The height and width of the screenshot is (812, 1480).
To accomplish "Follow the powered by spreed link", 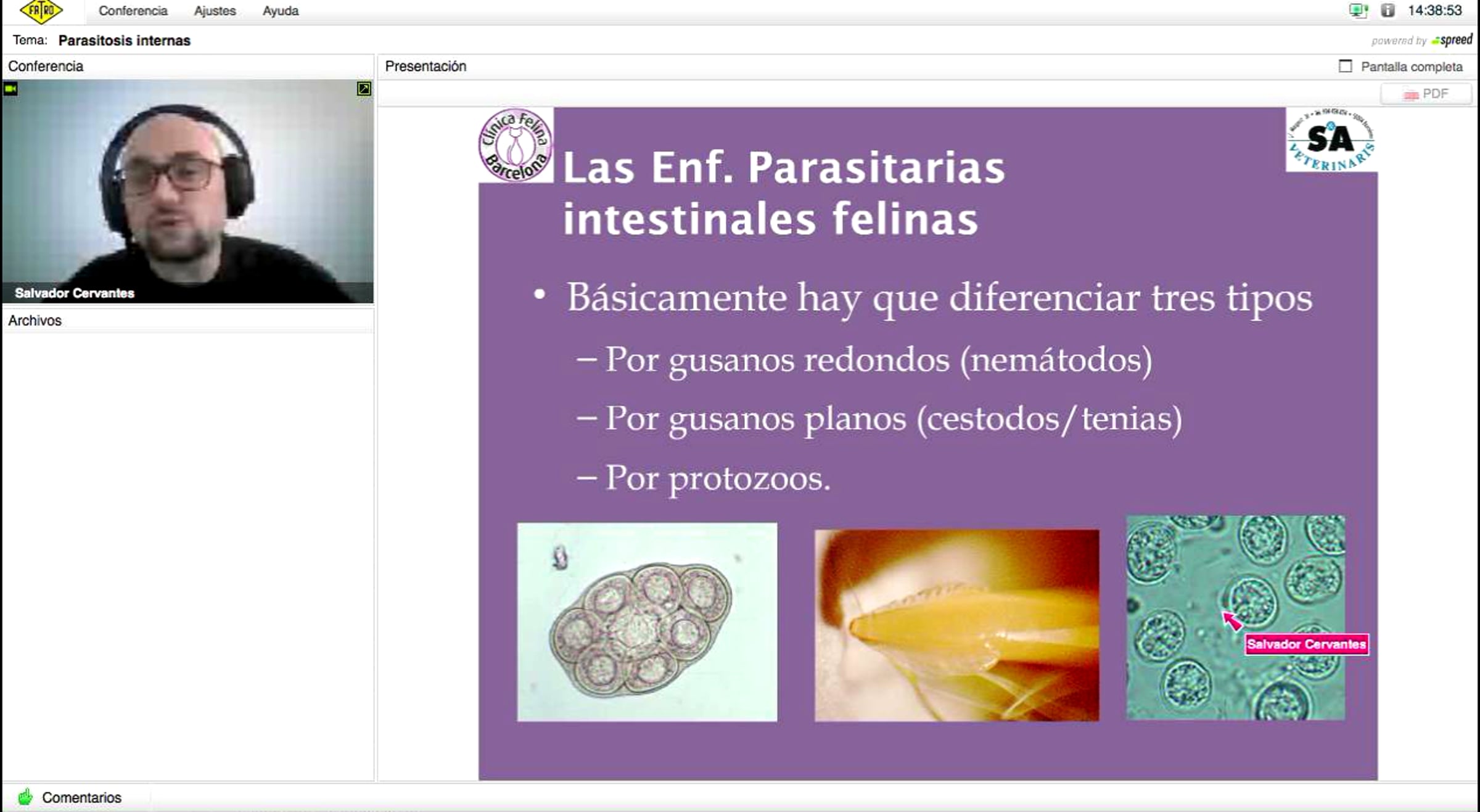I will click(1421, 40).
